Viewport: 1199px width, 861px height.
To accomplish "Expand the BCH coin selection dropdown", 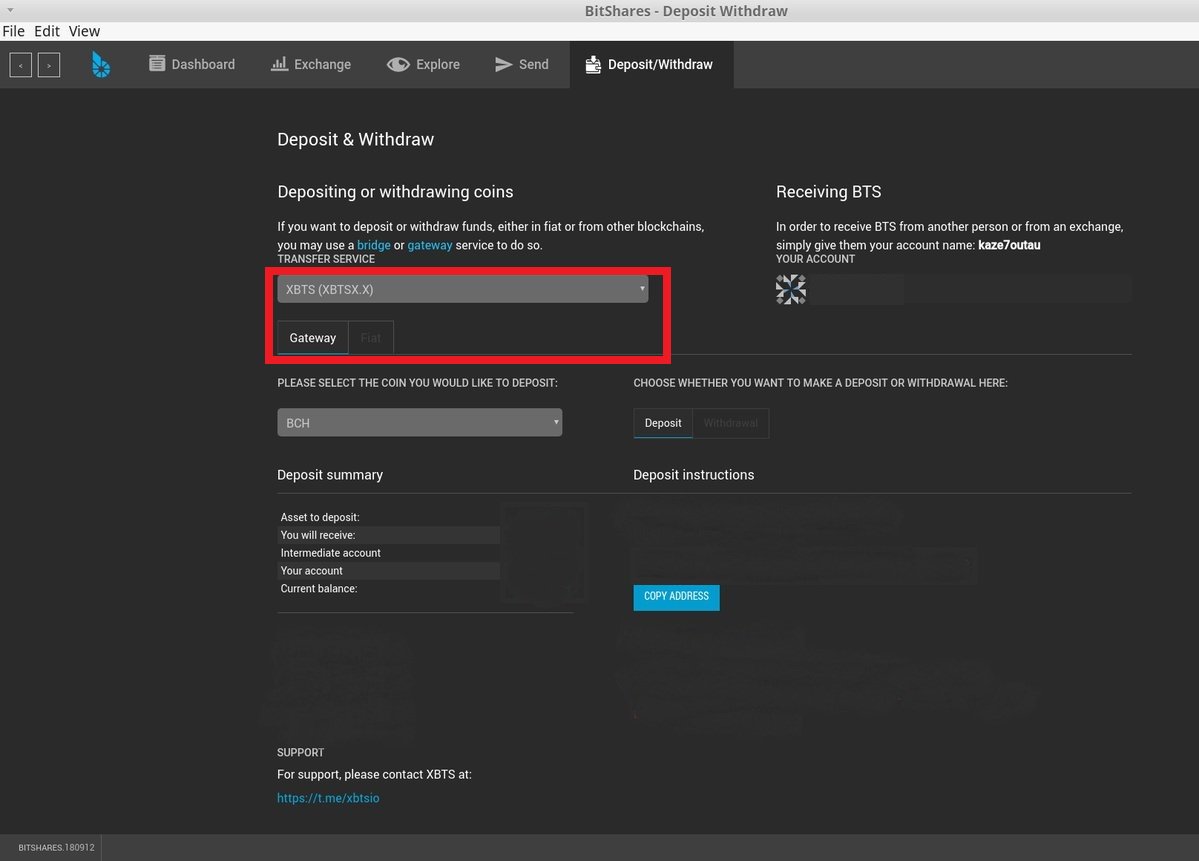I will tap(420, 423).
